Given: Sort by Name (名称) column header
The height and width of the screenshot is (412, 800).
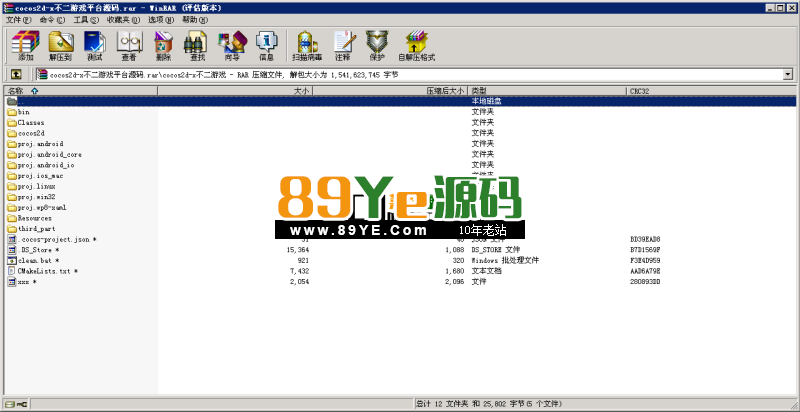Looking at the screenshot, I should click(81, 91).
